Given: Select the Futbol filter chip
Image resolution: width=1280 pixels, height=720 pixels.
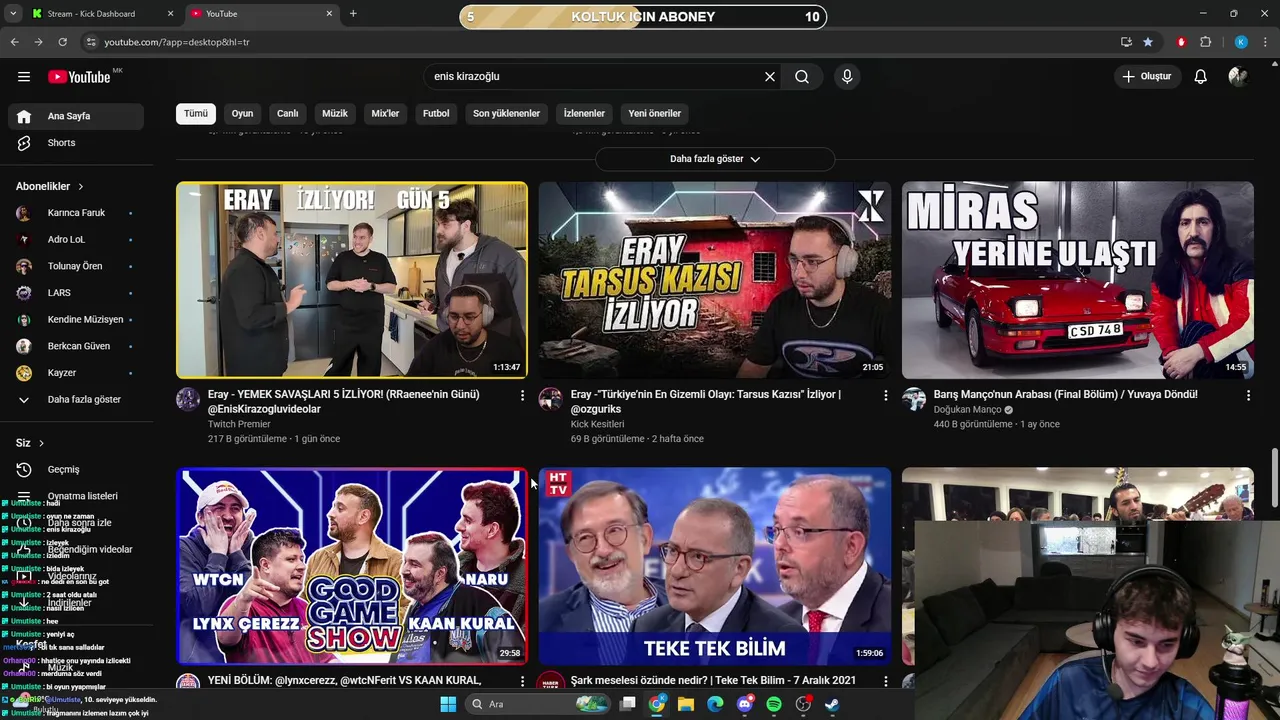Looking at the screenshot, I should tap(436, 114).
